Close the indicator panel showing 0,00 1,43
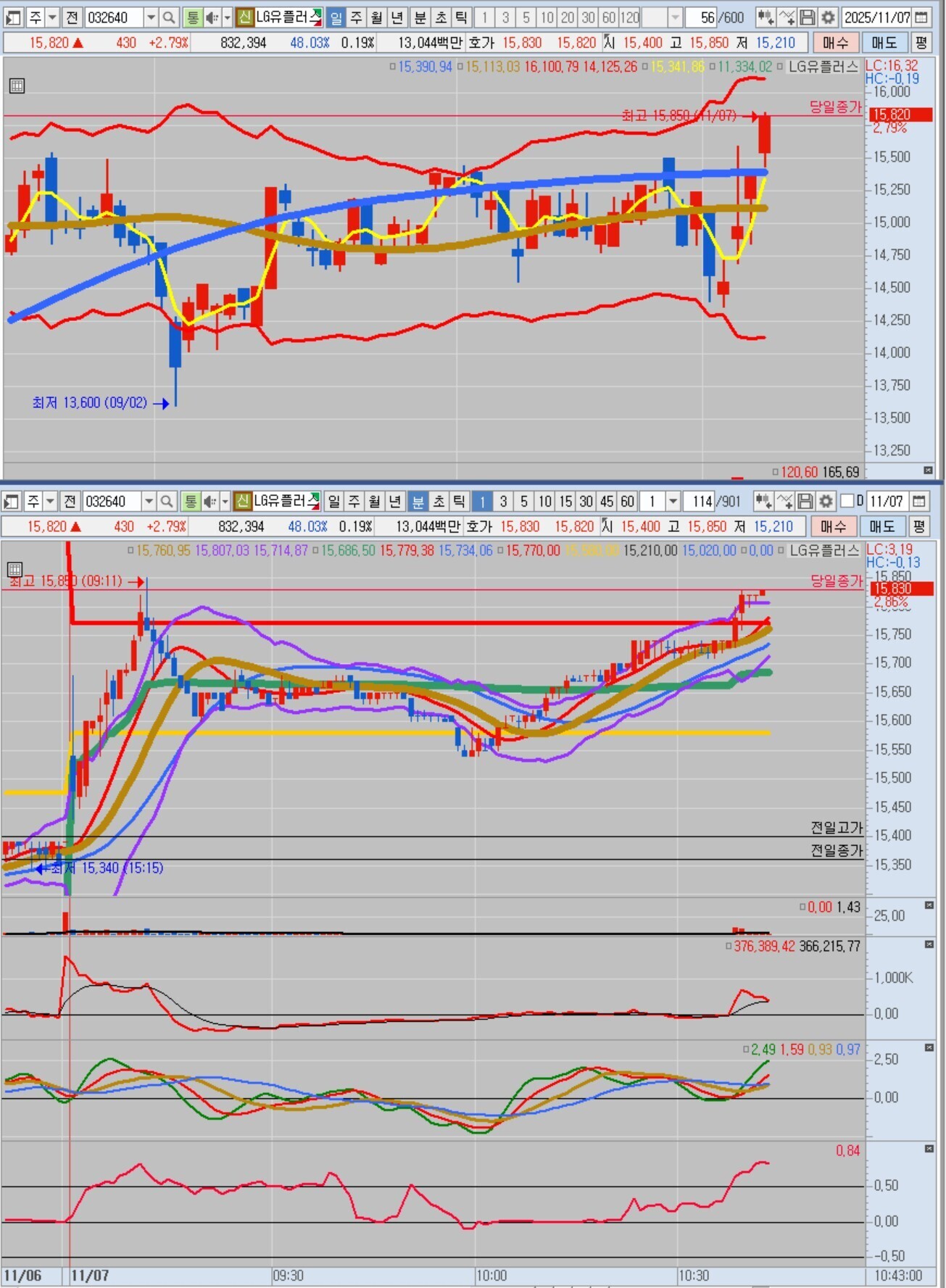 (x=929, y=906)
